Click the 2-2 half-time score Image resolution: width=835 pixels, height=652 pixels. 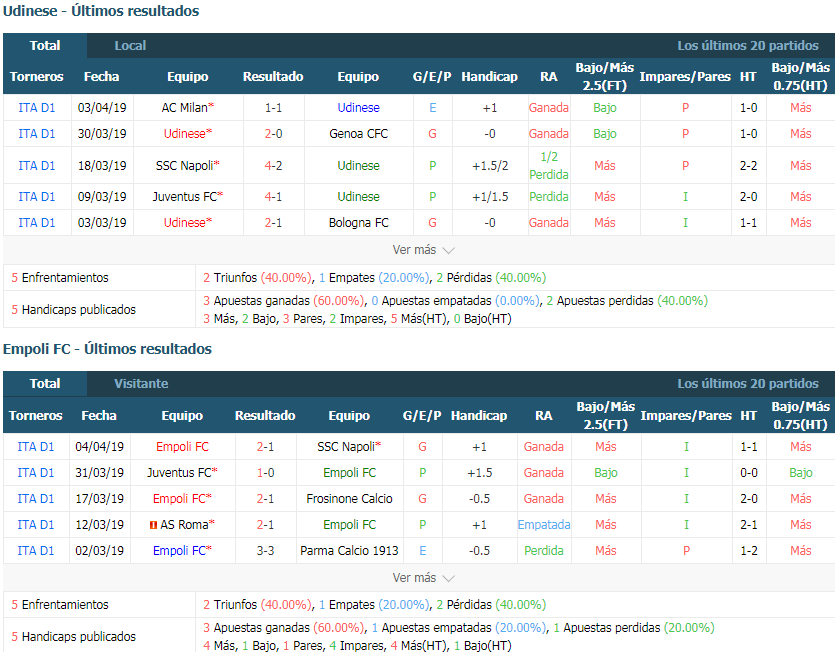(x=748, y=166)
